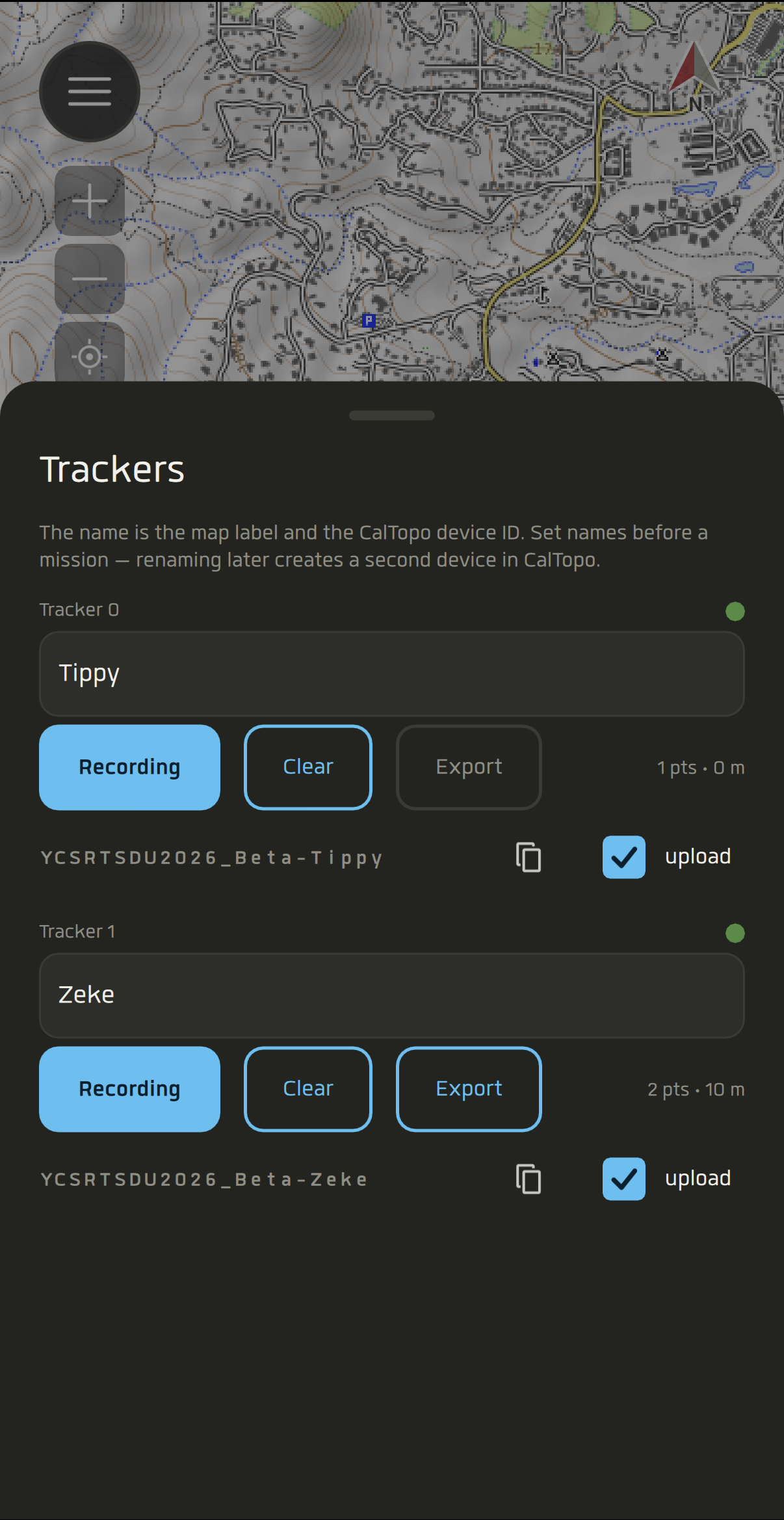Export the Tippy track
The image size is (784, 1520).
pyautogui.click(x=469, y=767)
